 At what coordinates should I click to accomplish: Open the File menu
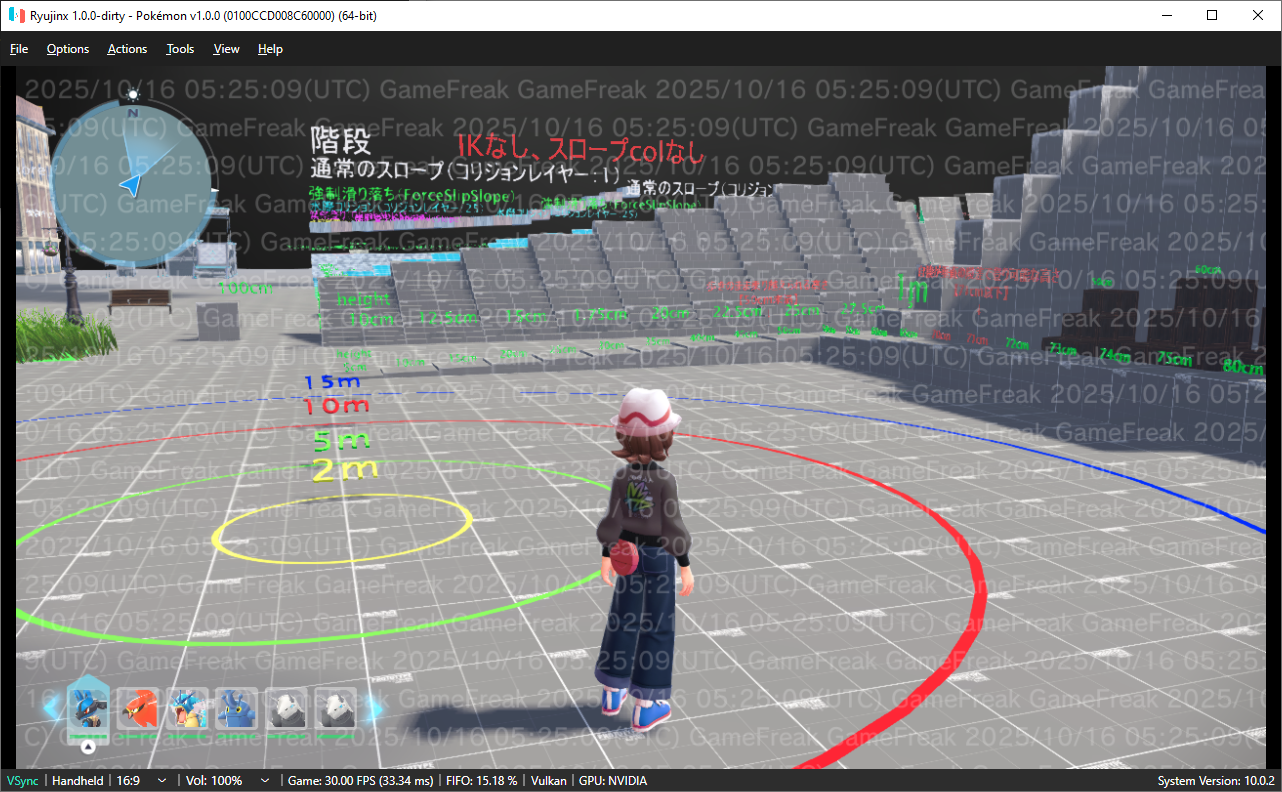click(19, 49)
